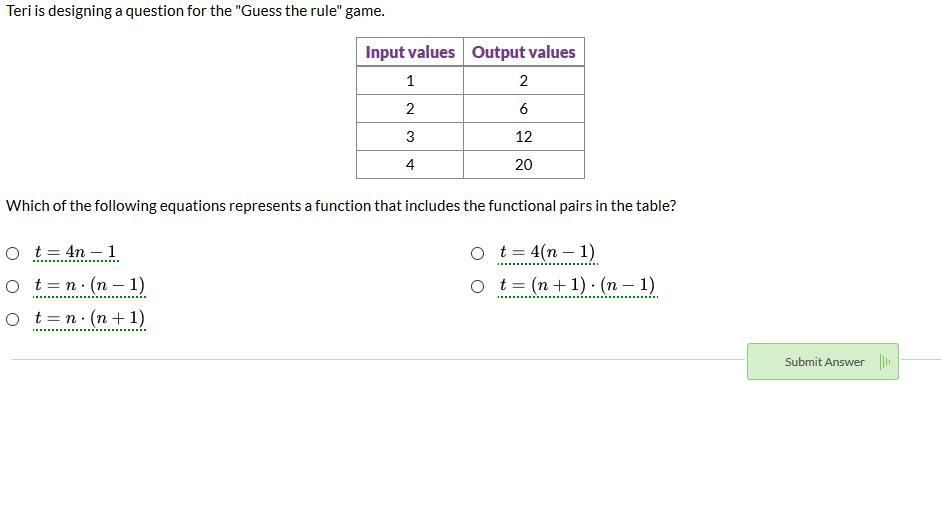The width and height of the screenshot is (945, 510).
Task: Submit the answer with the green button
Action: pyautogui.click(x=823, y=362)
